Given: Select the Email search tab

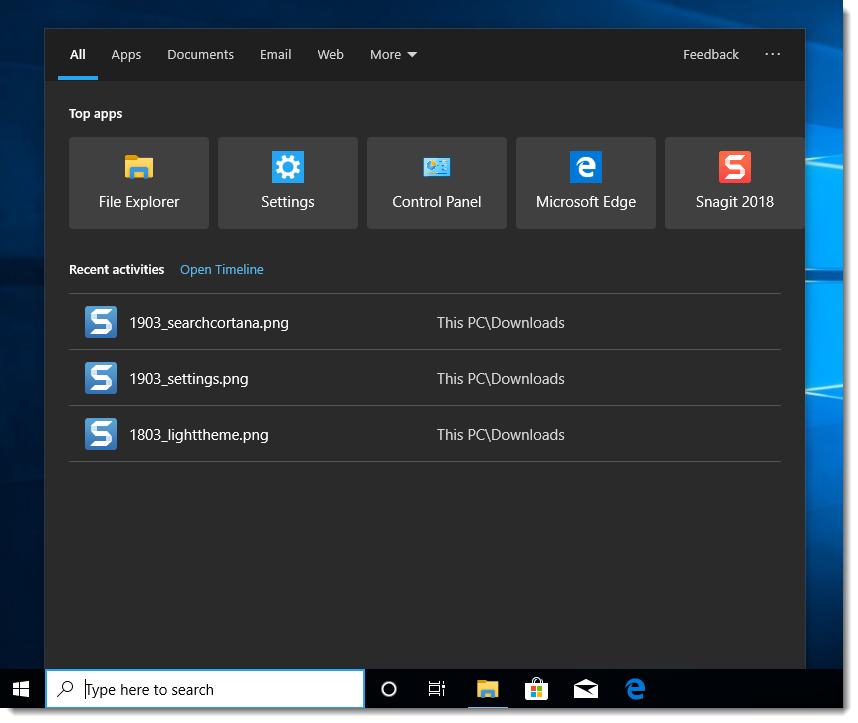Looking at the screenshot, I should pyautogui.click(x=275, y=55).
